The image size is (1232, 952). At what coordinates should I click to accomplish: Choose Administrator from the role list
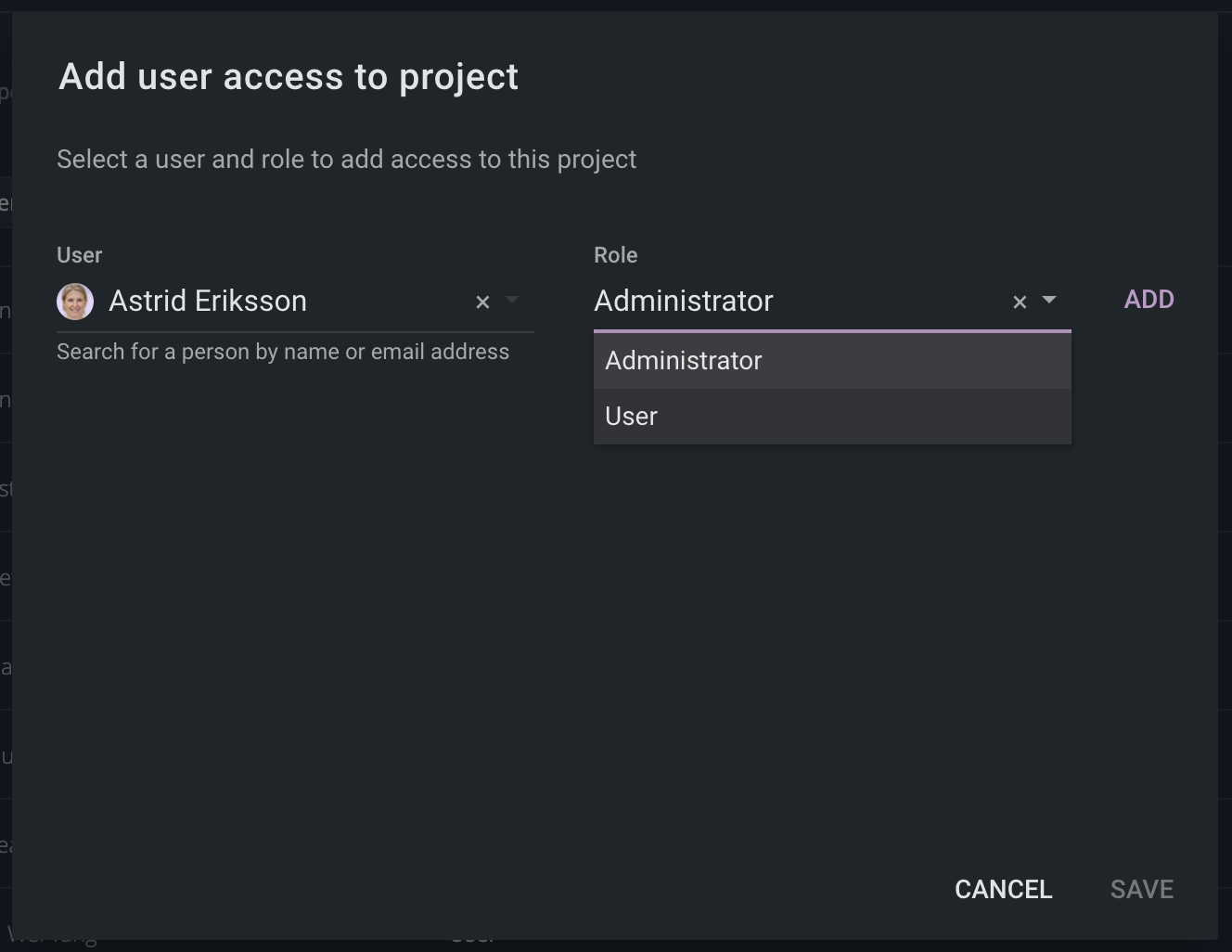tap(684, 361)
